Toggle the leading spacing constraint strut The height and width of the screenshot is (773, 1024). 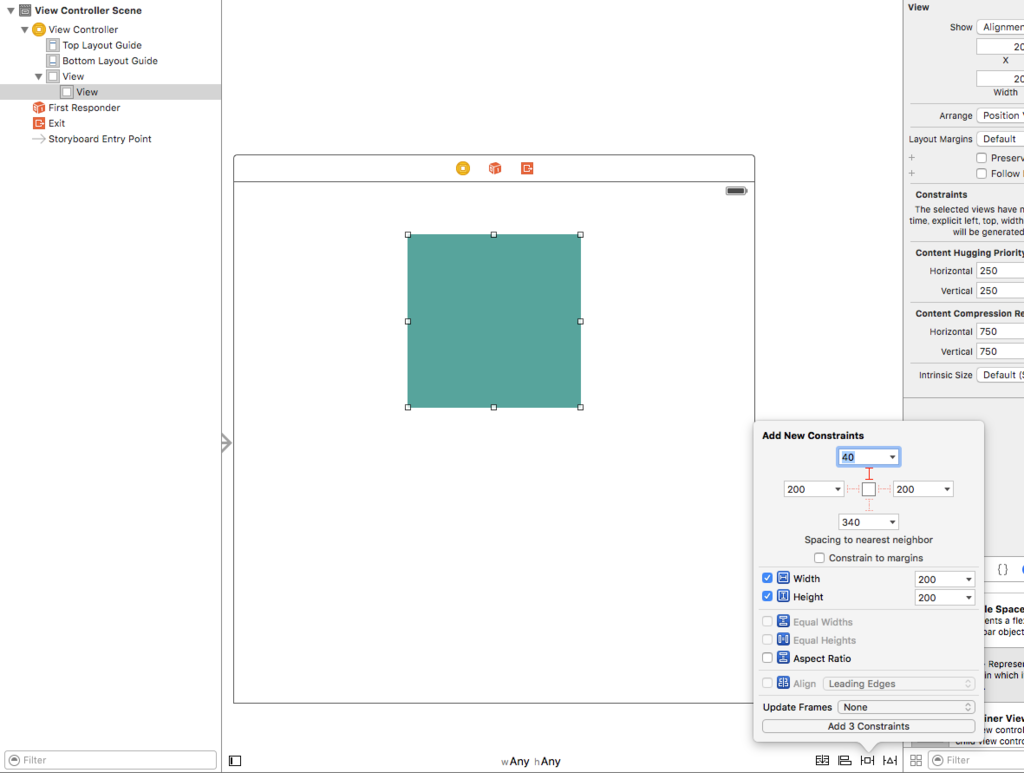(x=853, y=489)
